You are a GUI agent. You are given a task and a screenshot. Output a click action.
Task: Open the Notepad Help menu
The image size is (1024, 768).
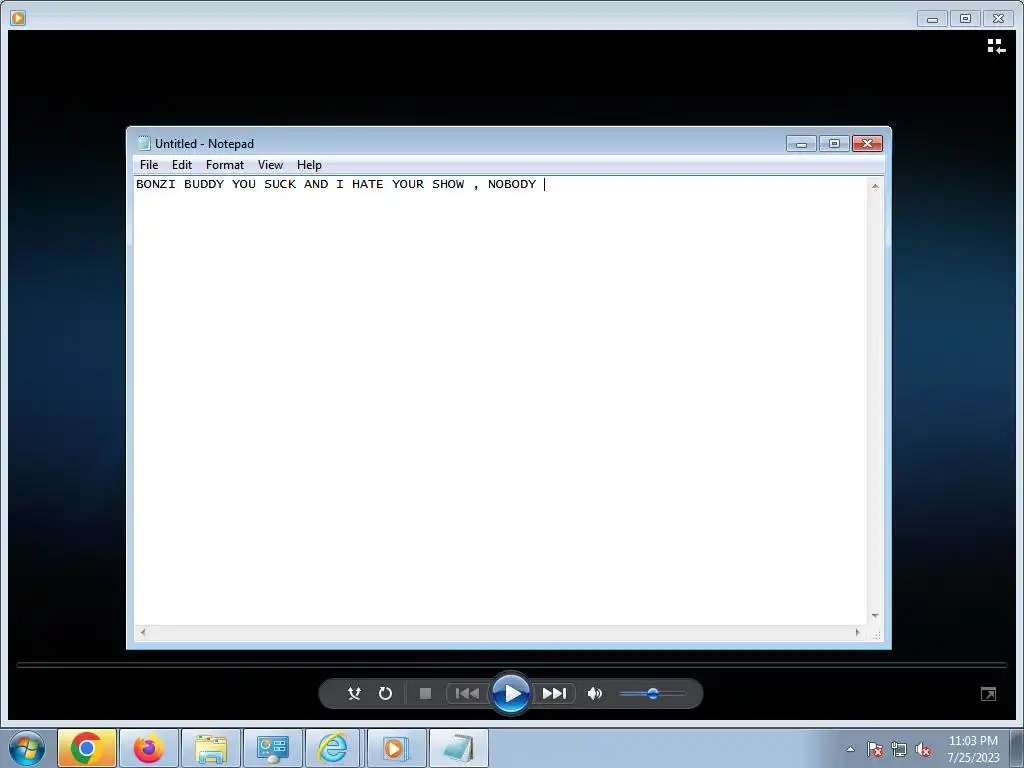[309, 165]
